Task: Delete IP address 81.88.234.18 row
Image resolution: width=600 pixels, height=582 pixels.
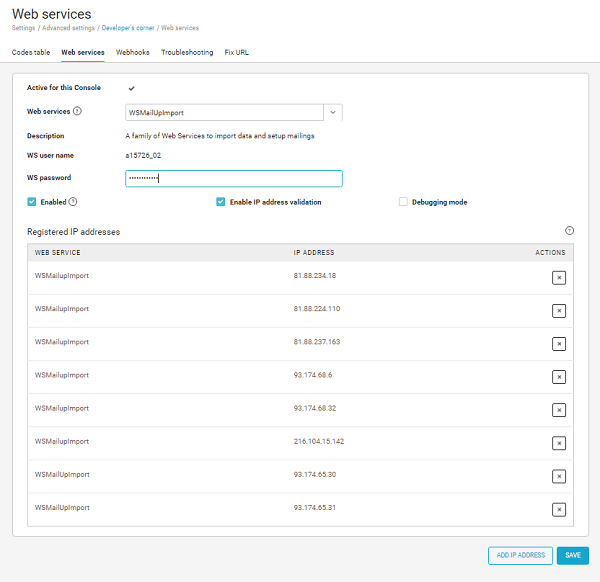Action: (x=559, y=277)
